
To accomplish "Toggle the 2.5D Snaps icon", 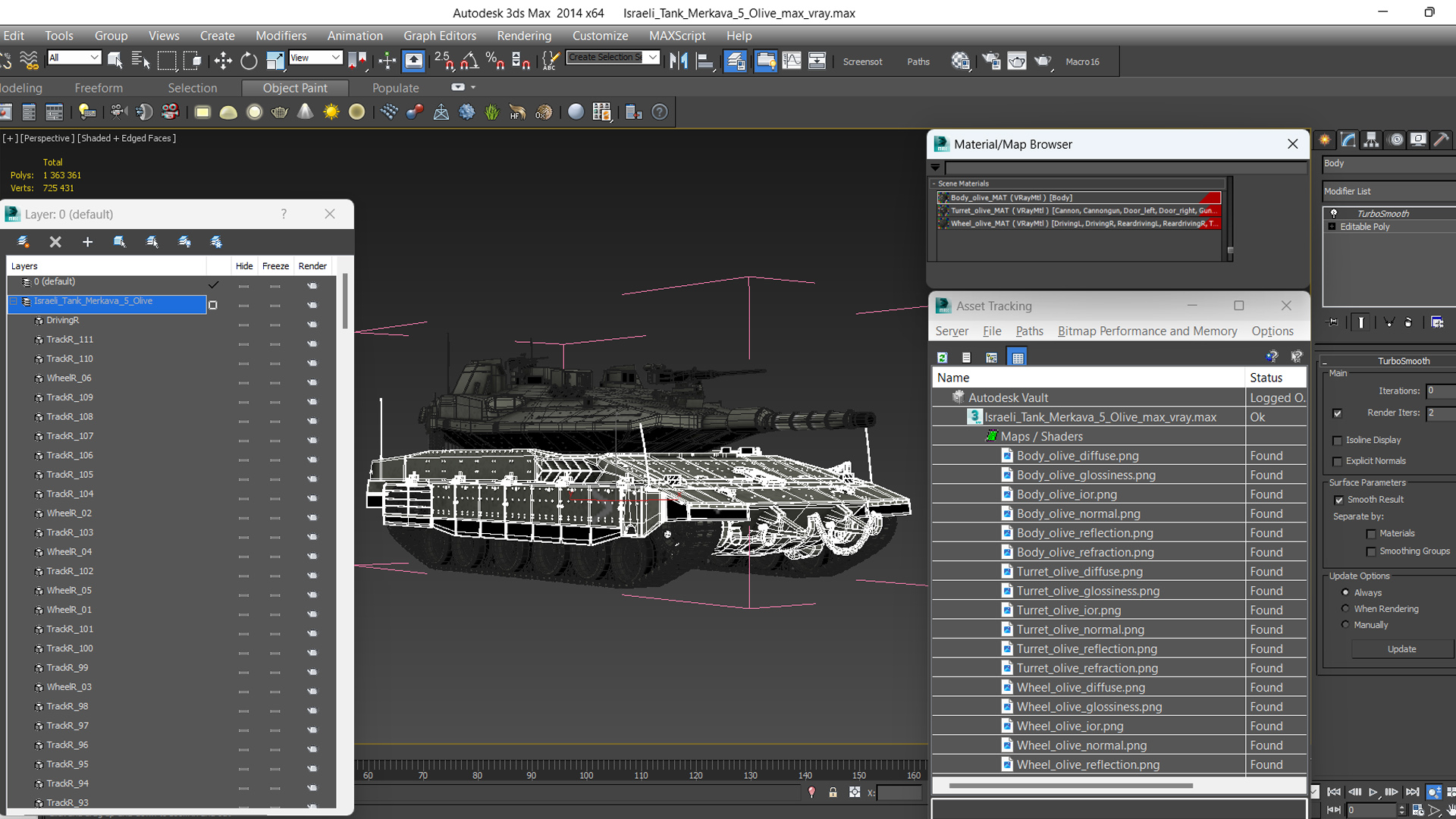I will pos(444,61).
